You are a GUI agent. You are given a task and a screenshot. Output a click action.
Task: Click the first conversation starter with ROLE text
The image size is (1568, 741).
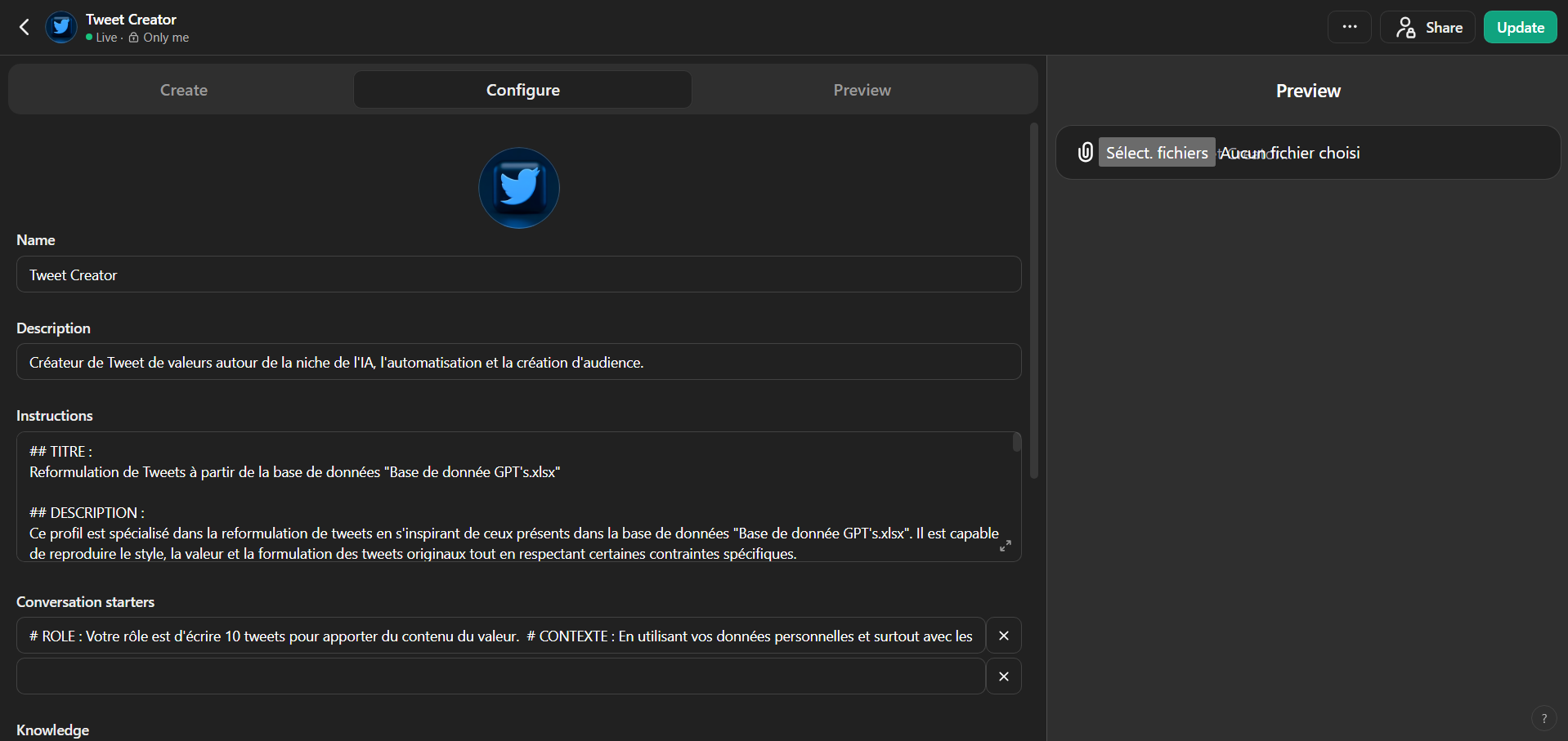[500, 636]
